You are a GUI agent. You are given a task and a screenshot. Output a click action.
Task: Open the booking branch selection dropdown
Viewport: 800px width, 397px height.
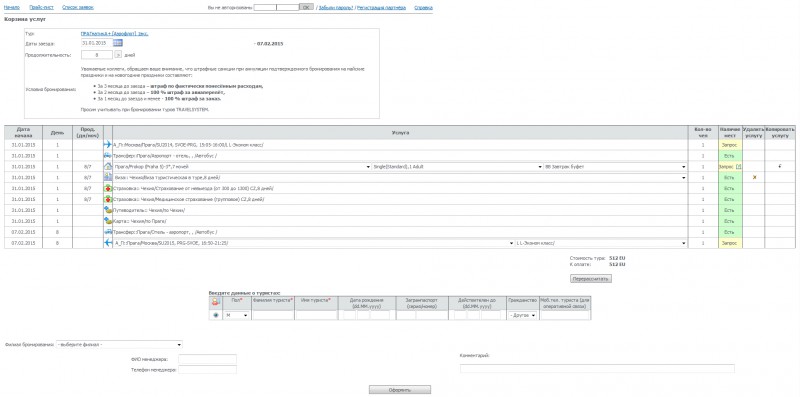119,344
